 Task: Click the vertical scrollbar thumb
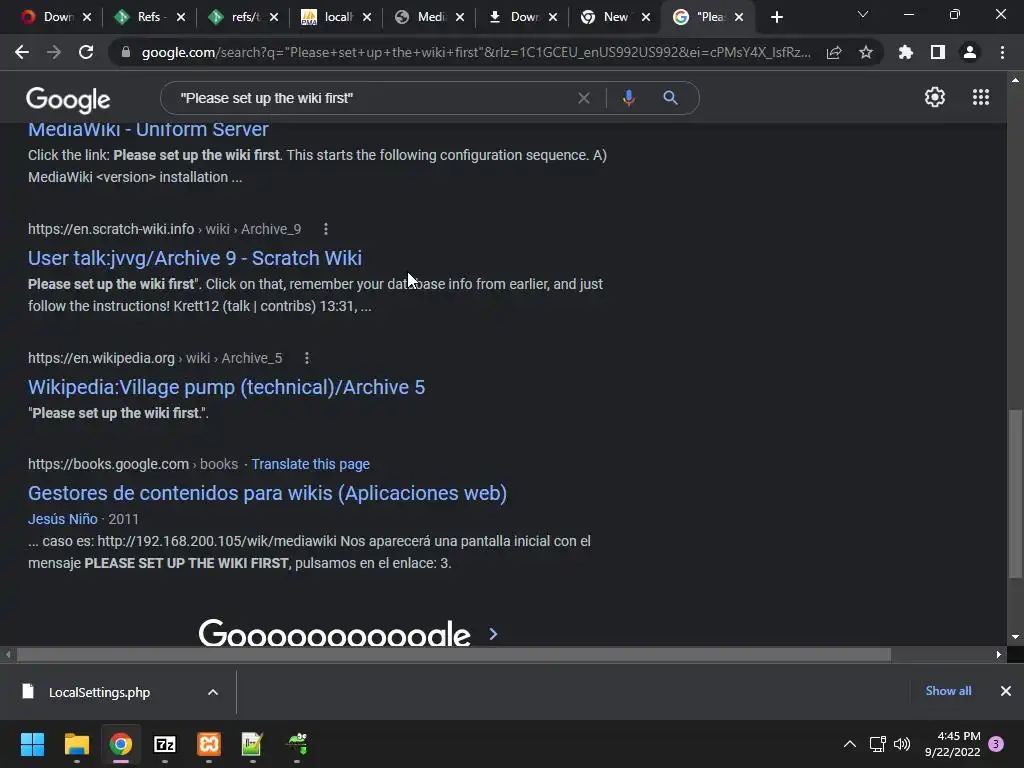point(1015,494)
